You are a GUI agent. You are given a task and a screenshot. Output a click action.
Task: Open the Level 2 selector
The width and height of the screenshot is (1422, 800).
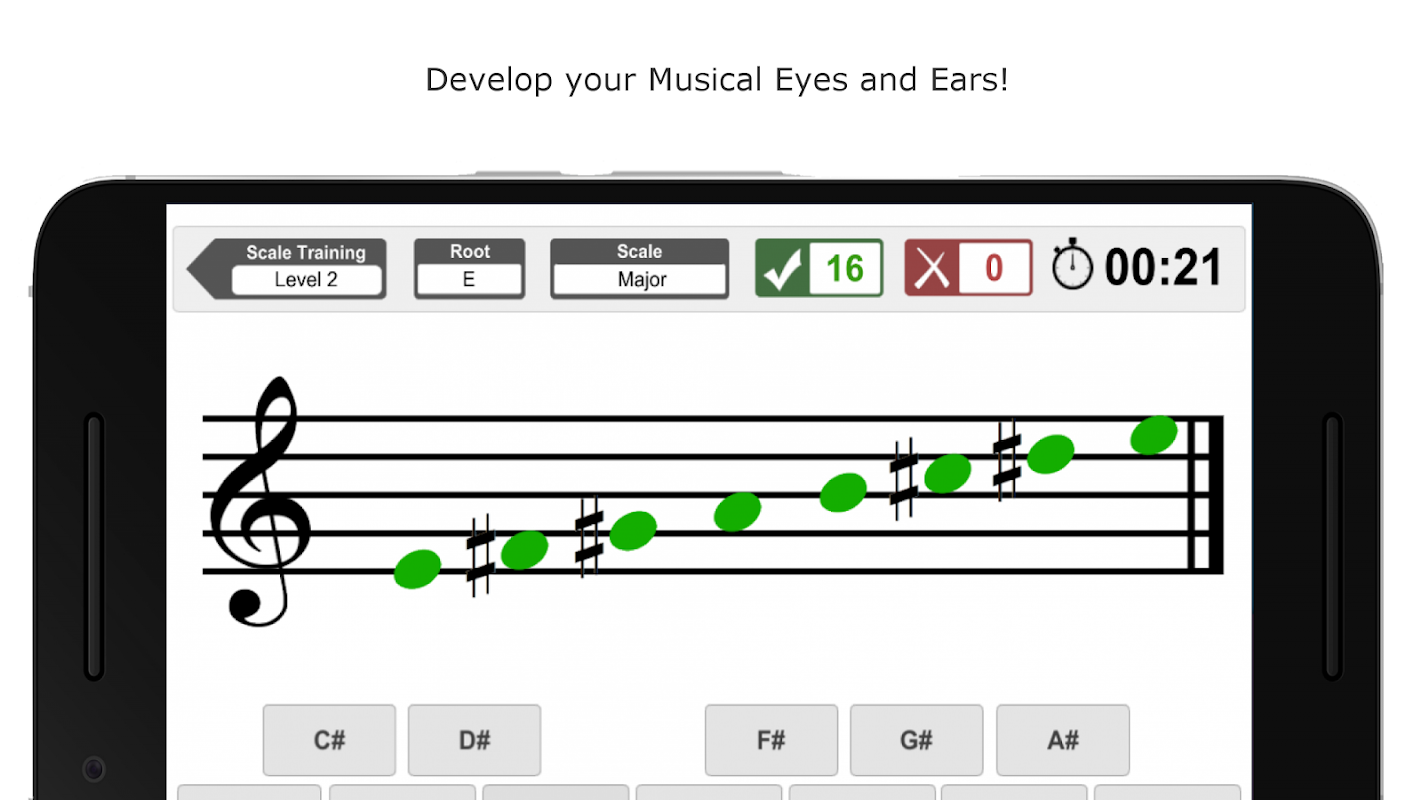pos(306,280)
